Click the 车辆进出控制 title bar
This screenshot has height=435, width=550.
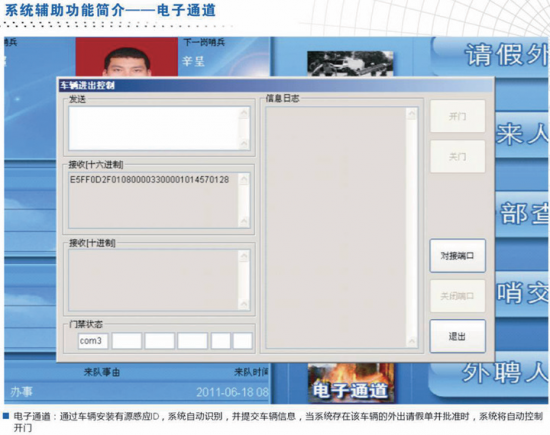pyautogui.click(x=276, y=85)
